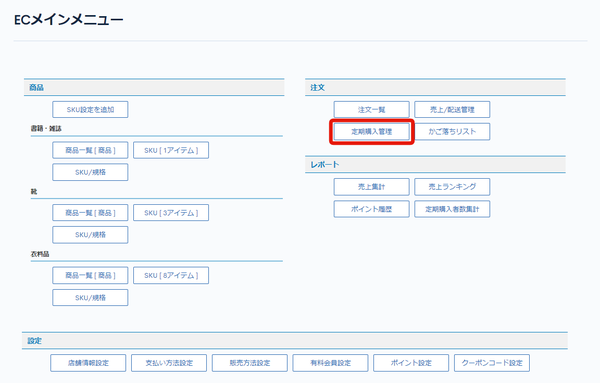Screen dimensions: 600x383
Task: Open SKU [1アイテム] button
Action: tap(171, 150)
